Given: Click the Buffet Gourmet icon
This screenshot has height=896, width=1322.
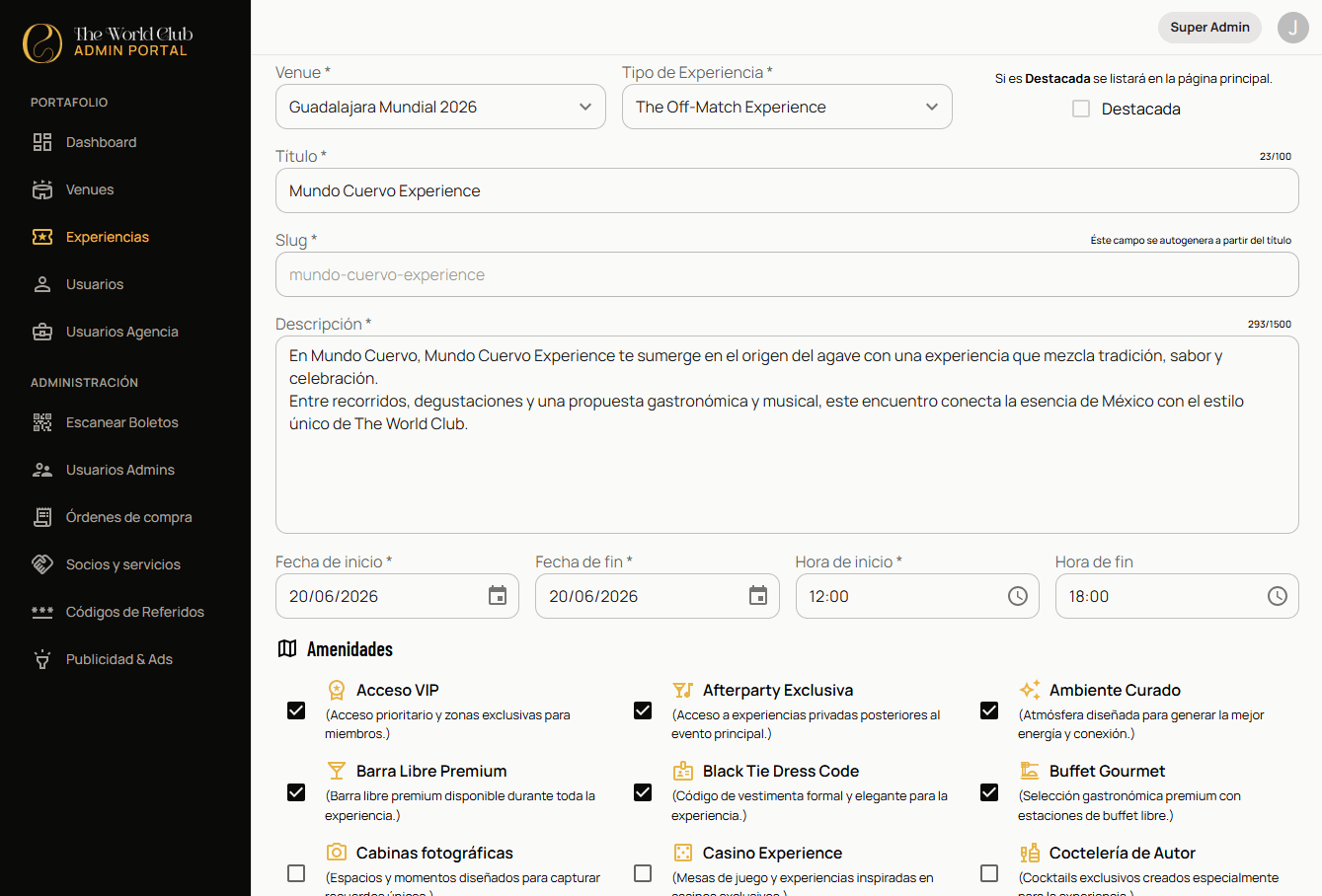Looking at the screenshot, I should click(x=1030, y=771).
